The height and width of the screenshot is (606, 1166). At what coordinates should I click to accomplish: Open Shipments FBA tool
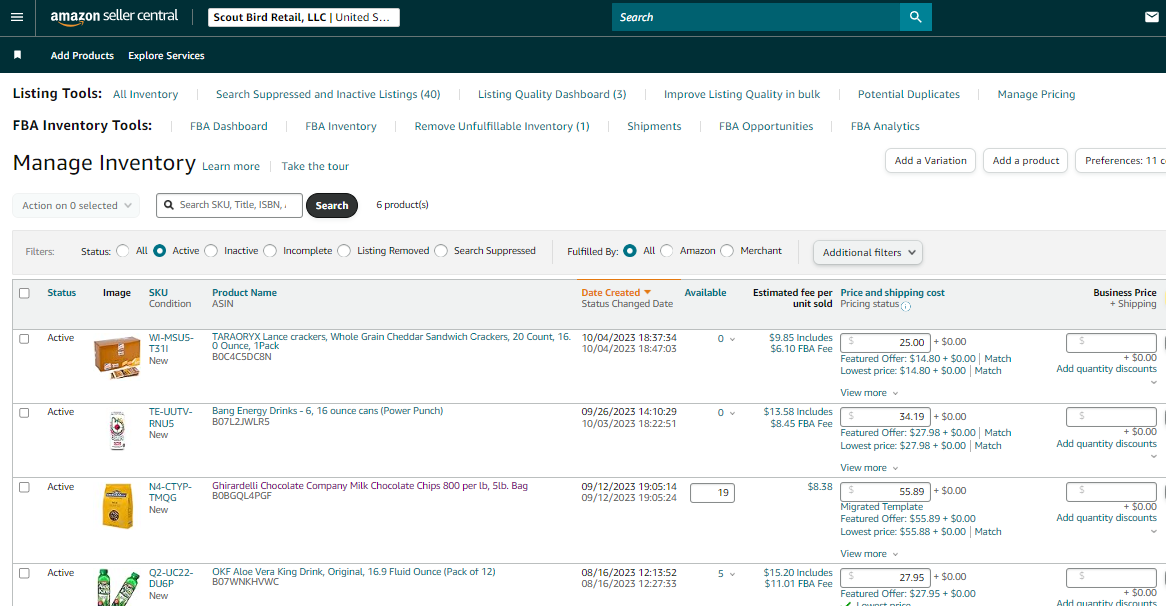point(654,126)
